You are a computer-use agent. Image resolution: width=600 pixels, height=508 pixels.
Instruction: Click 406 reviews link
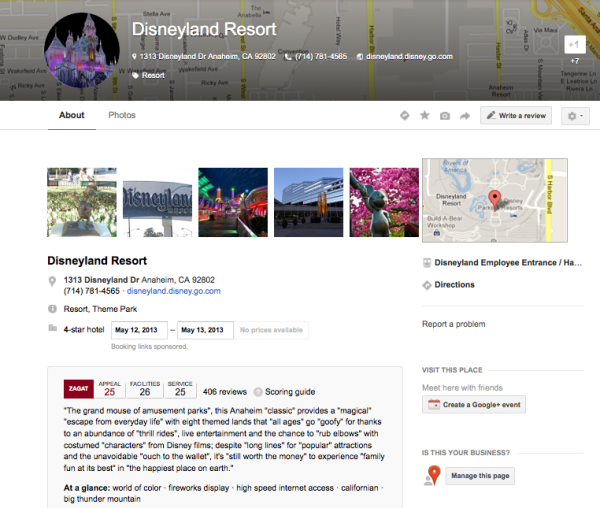(225, 392)
